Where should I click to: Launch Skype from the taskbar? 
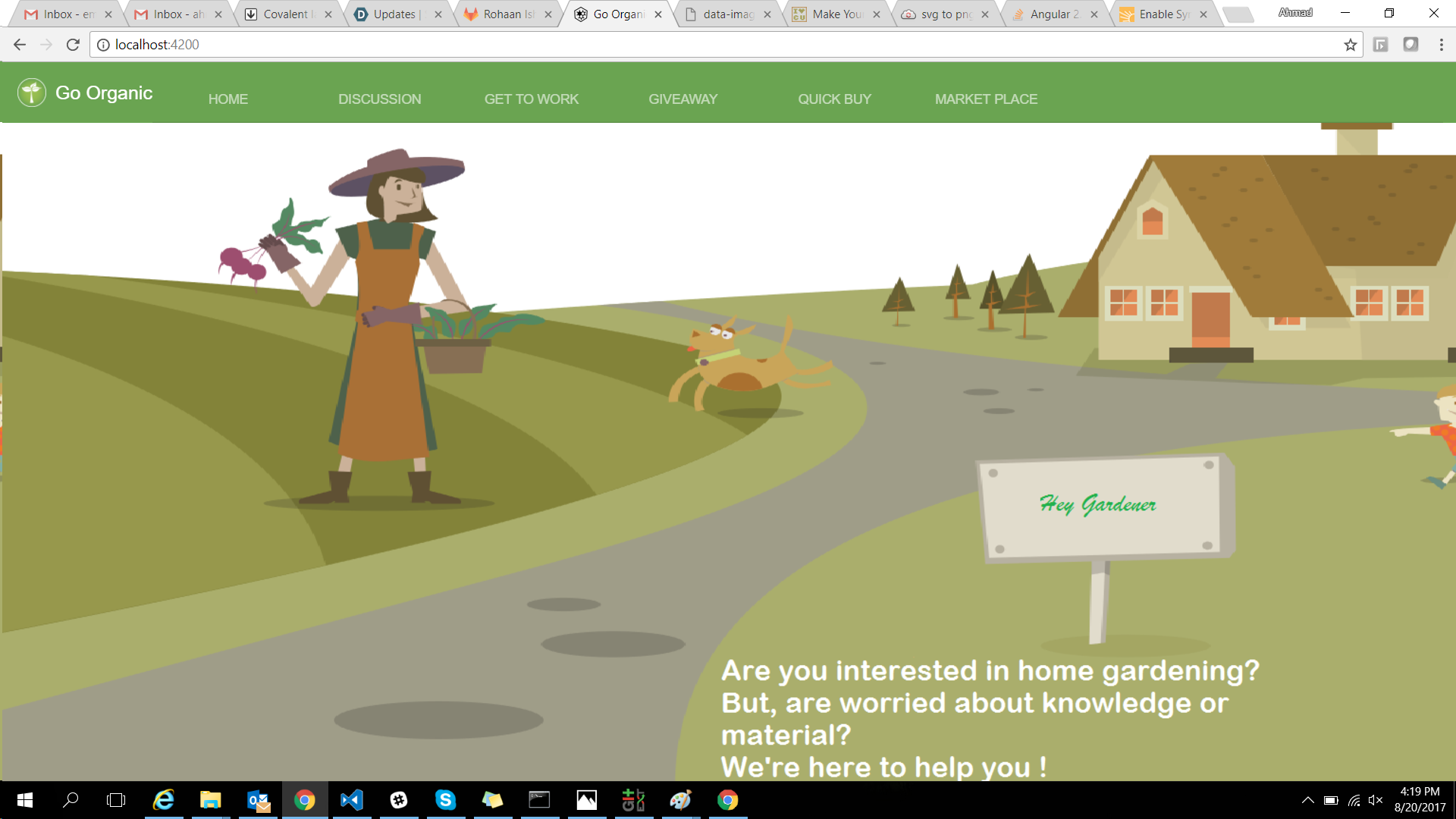click(445, 800)
